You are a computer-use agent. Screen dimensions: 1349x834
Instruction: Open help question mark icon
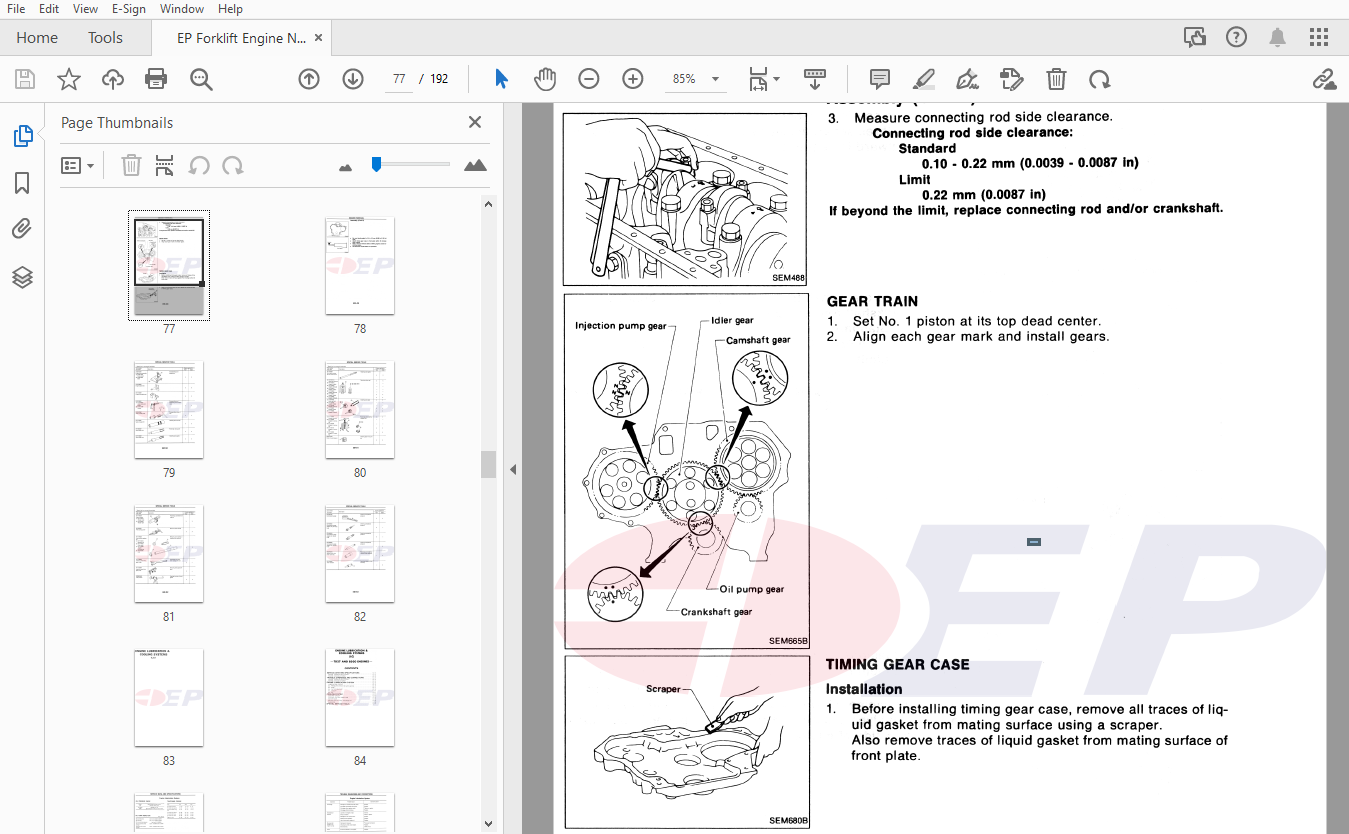[x=1236, y=38]
